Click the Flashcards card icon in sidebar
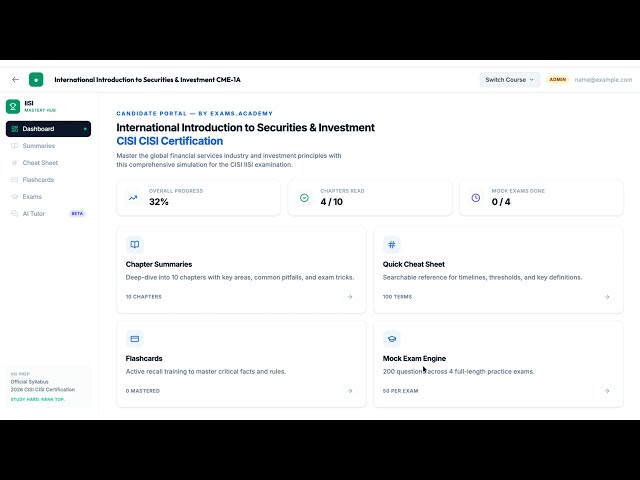The height and width of the screenshot is (480, 640). coord(15,180)
